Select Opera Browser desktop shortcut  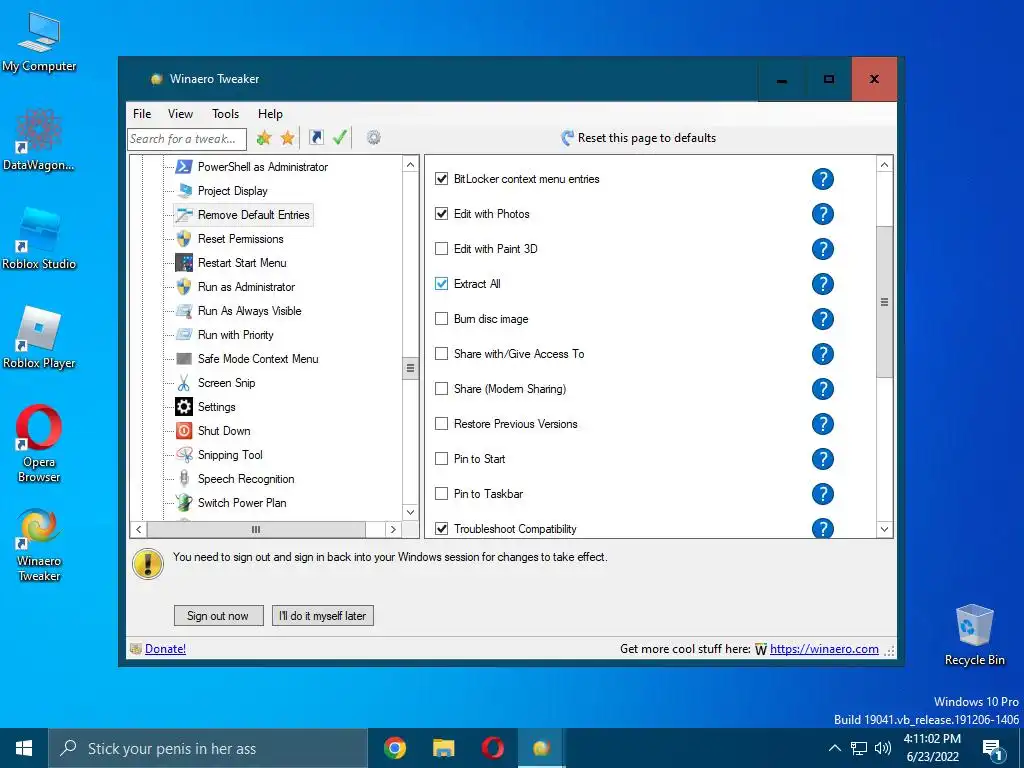pos(39,444)
